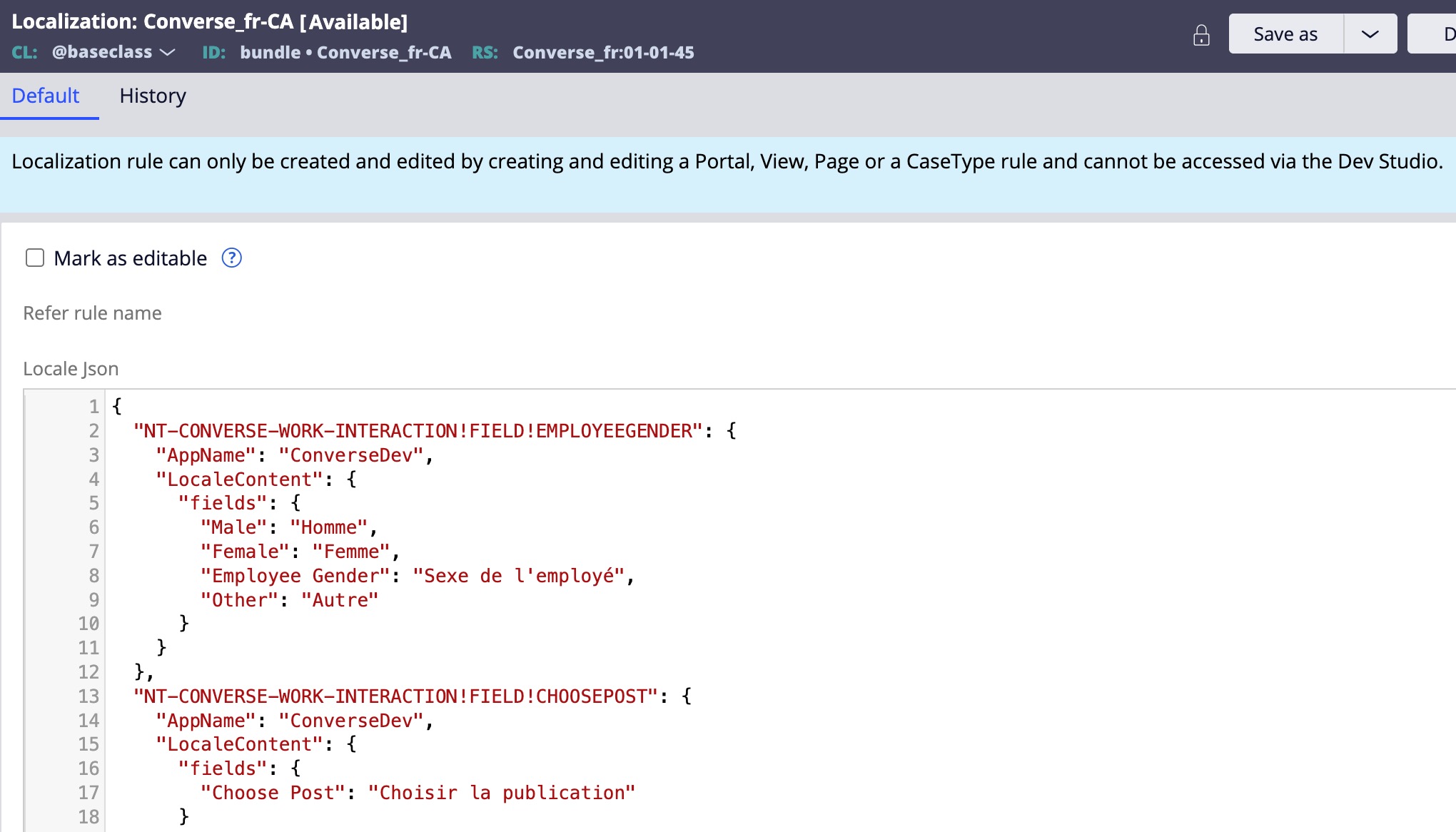The image size is (1456, 832).
Task: Click the "Sexe de l'employé" translation value
Action: (x=519, y=576)
